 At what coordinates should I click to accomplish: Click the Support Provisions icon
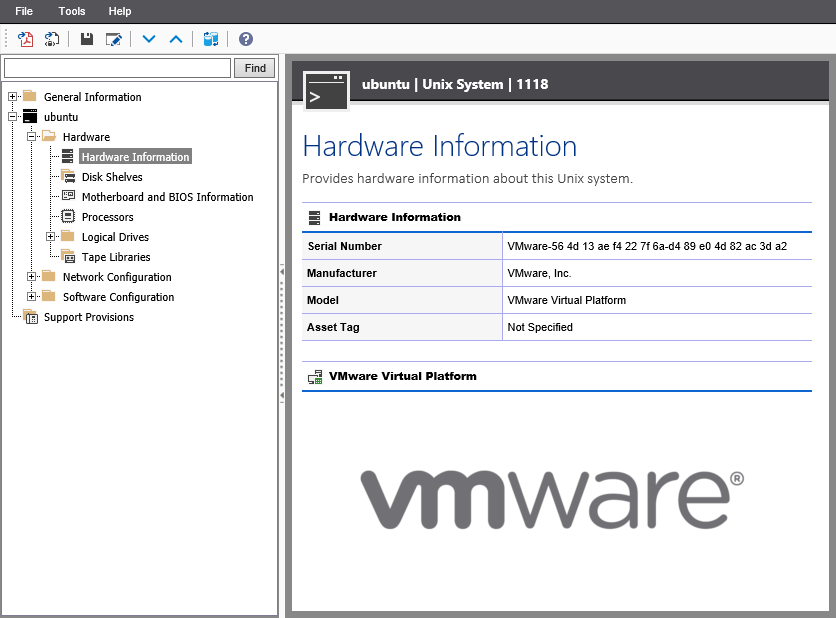tap(30, 317)
